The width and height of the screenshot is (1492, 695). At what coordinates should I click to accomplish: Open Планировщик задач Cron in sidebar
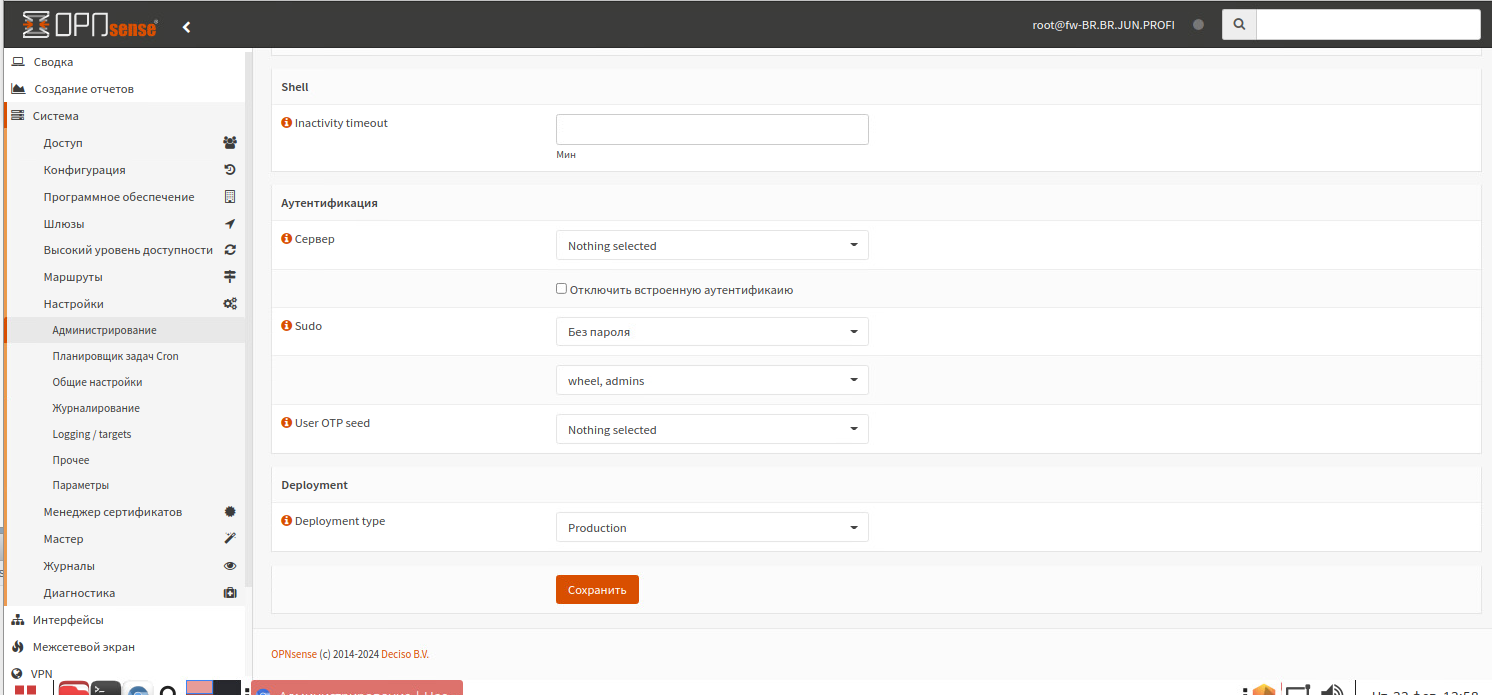tap(115, 356)
